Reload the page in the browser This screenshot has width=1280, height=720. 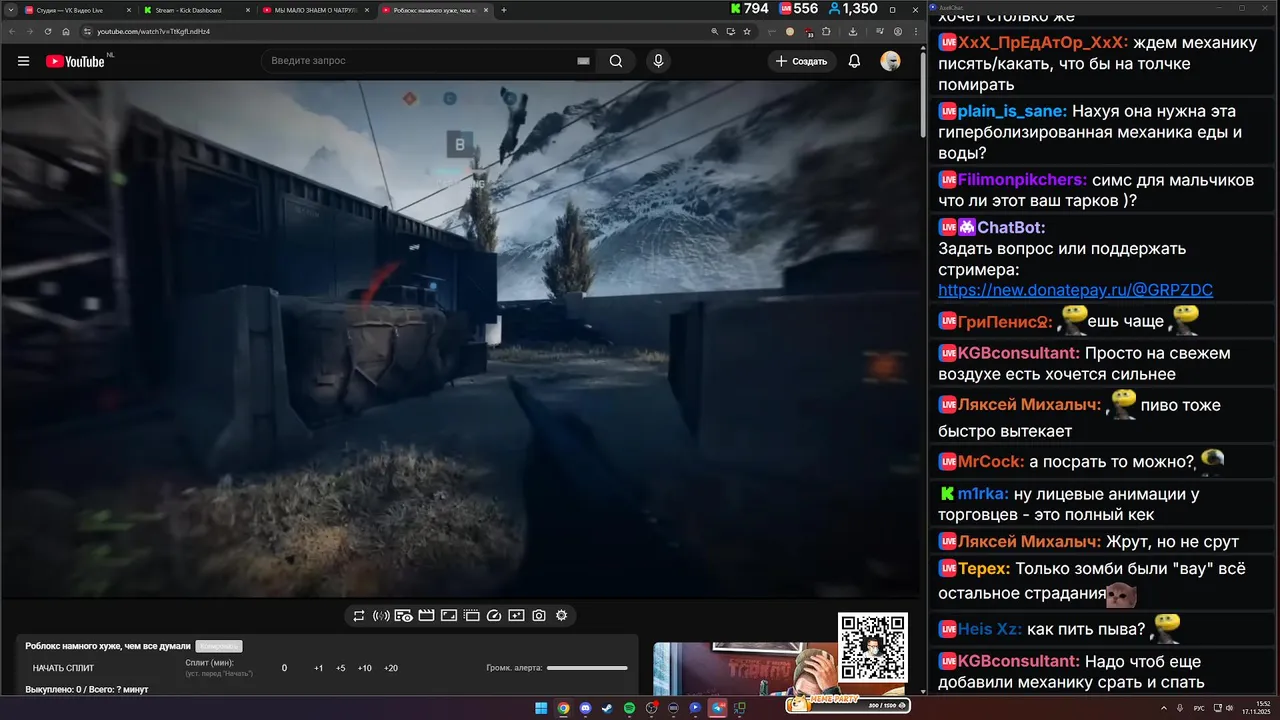(48, 31)
